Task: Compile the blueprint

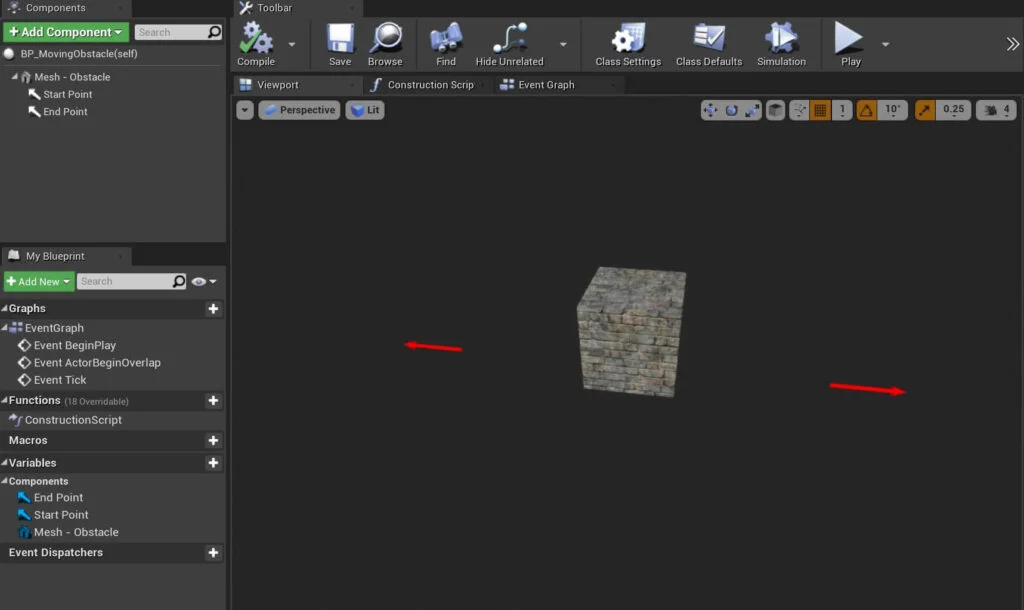Action: [x=256, y=43]
